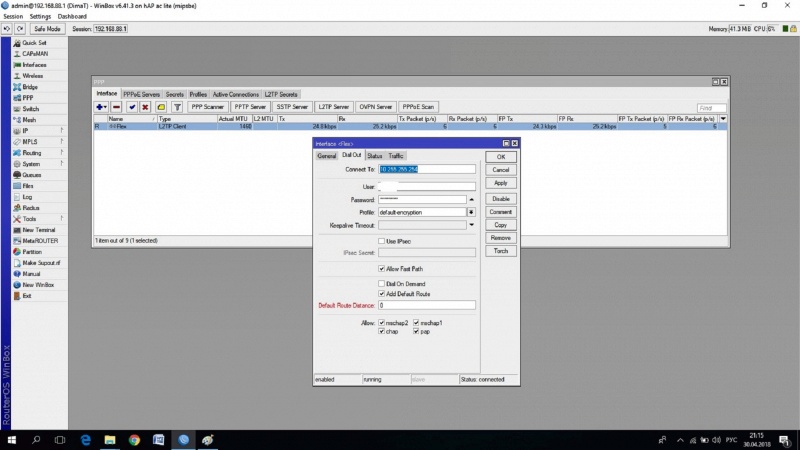Click the red minus remove icon
This screenshot has height=450, width=800.
pos(117,106)
